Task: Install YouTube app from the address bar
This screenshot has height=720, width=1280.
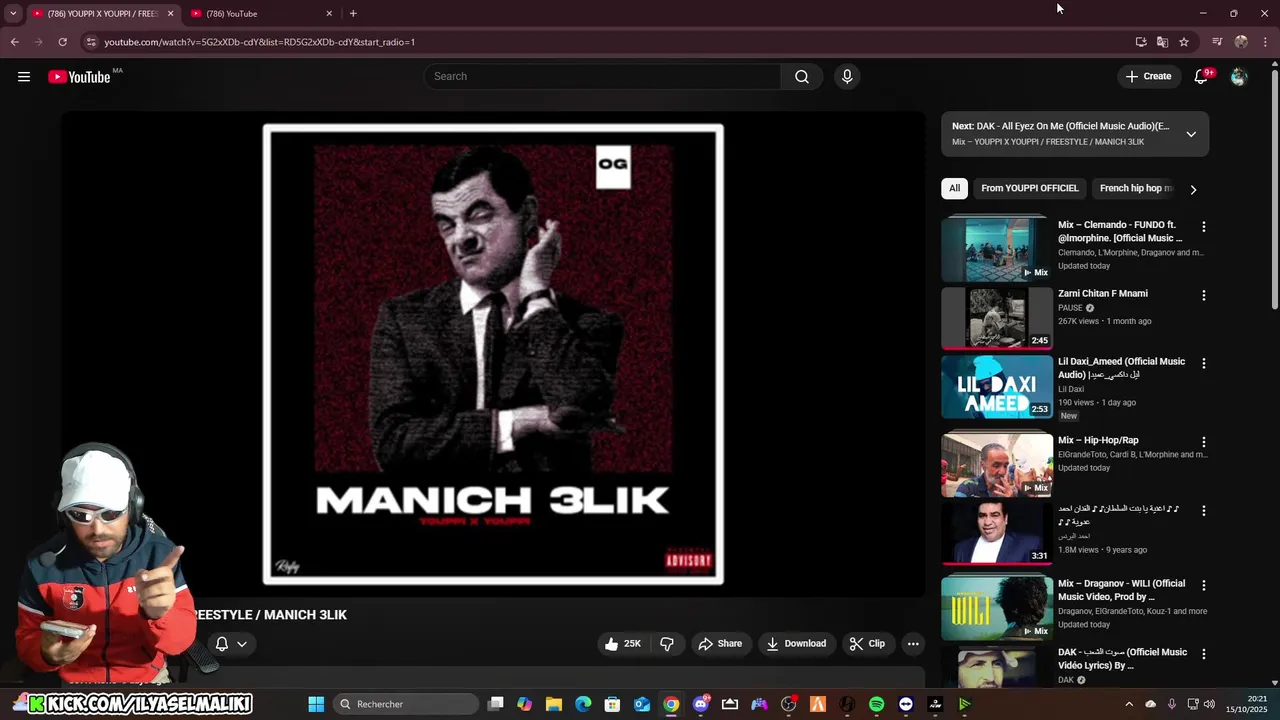Action: (1141, 42)
